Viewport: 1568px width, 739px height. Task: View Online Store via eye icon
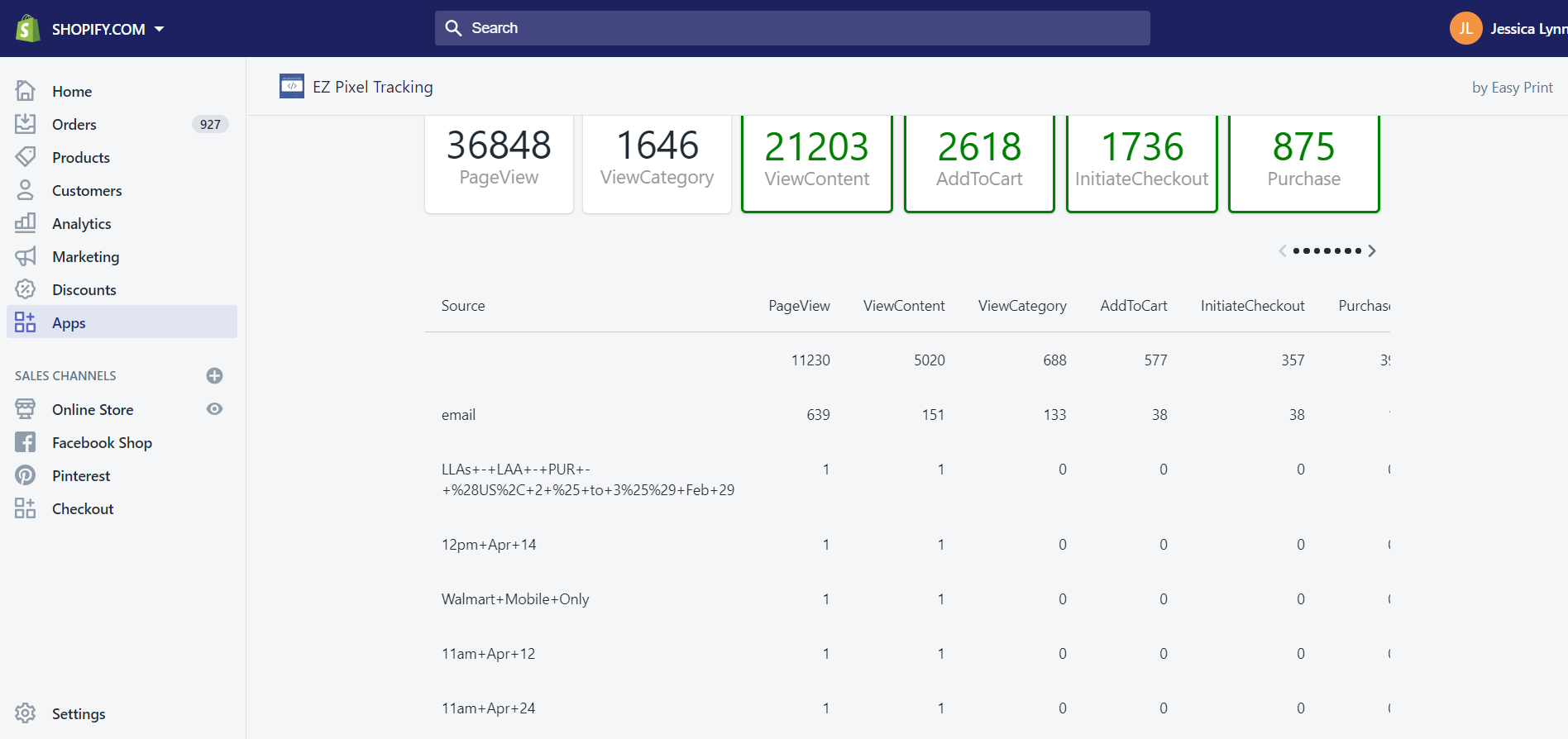click(214, 409)
